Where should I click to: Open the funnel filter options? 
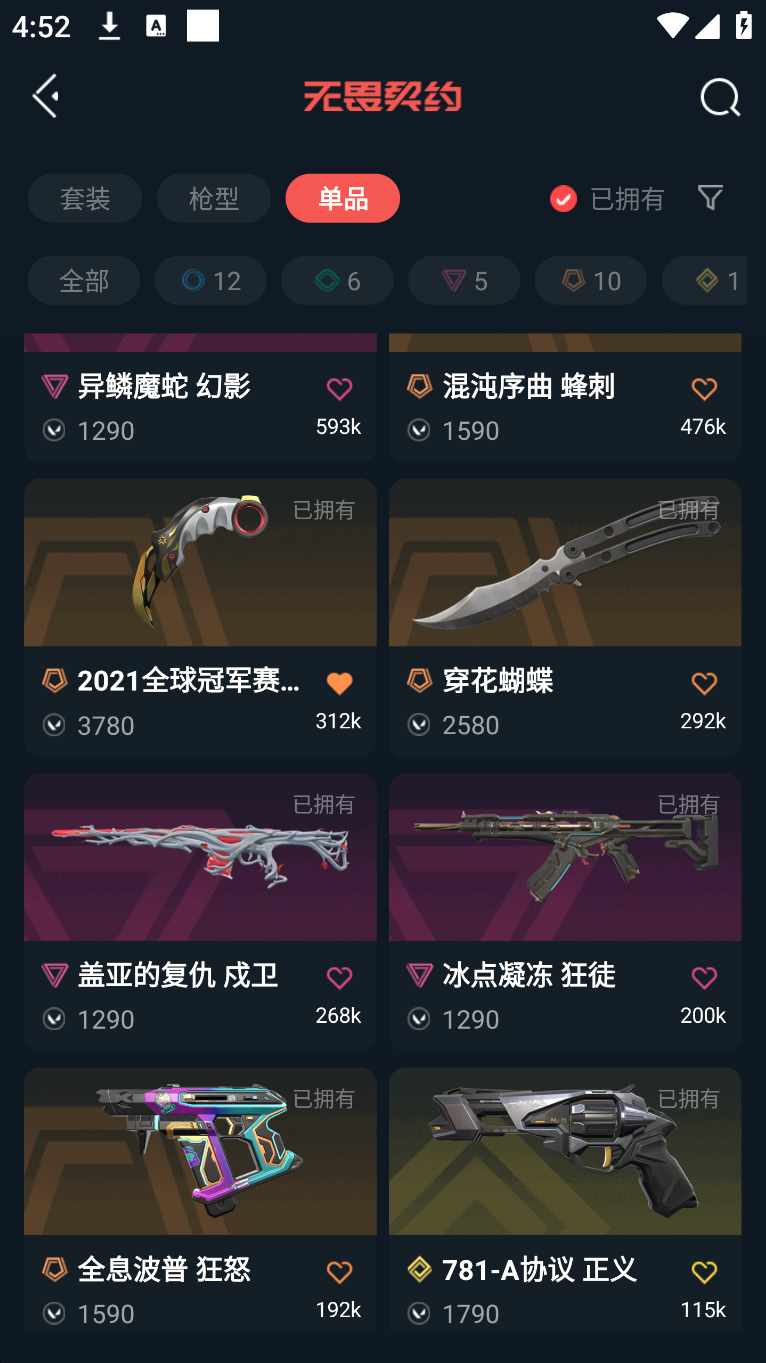pyautogui.click(x=710, y=197)
